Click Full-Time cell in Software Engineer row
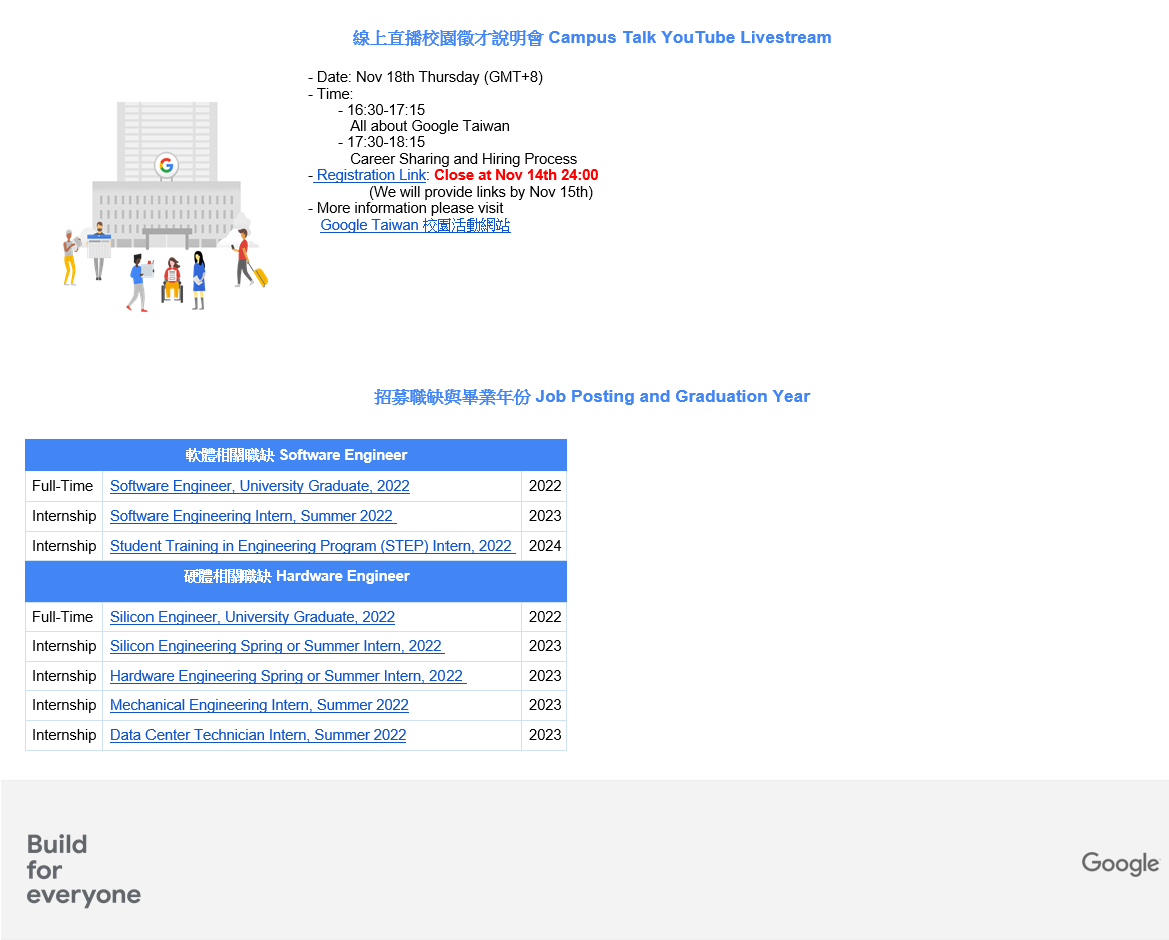 click(x=64, y=486)
